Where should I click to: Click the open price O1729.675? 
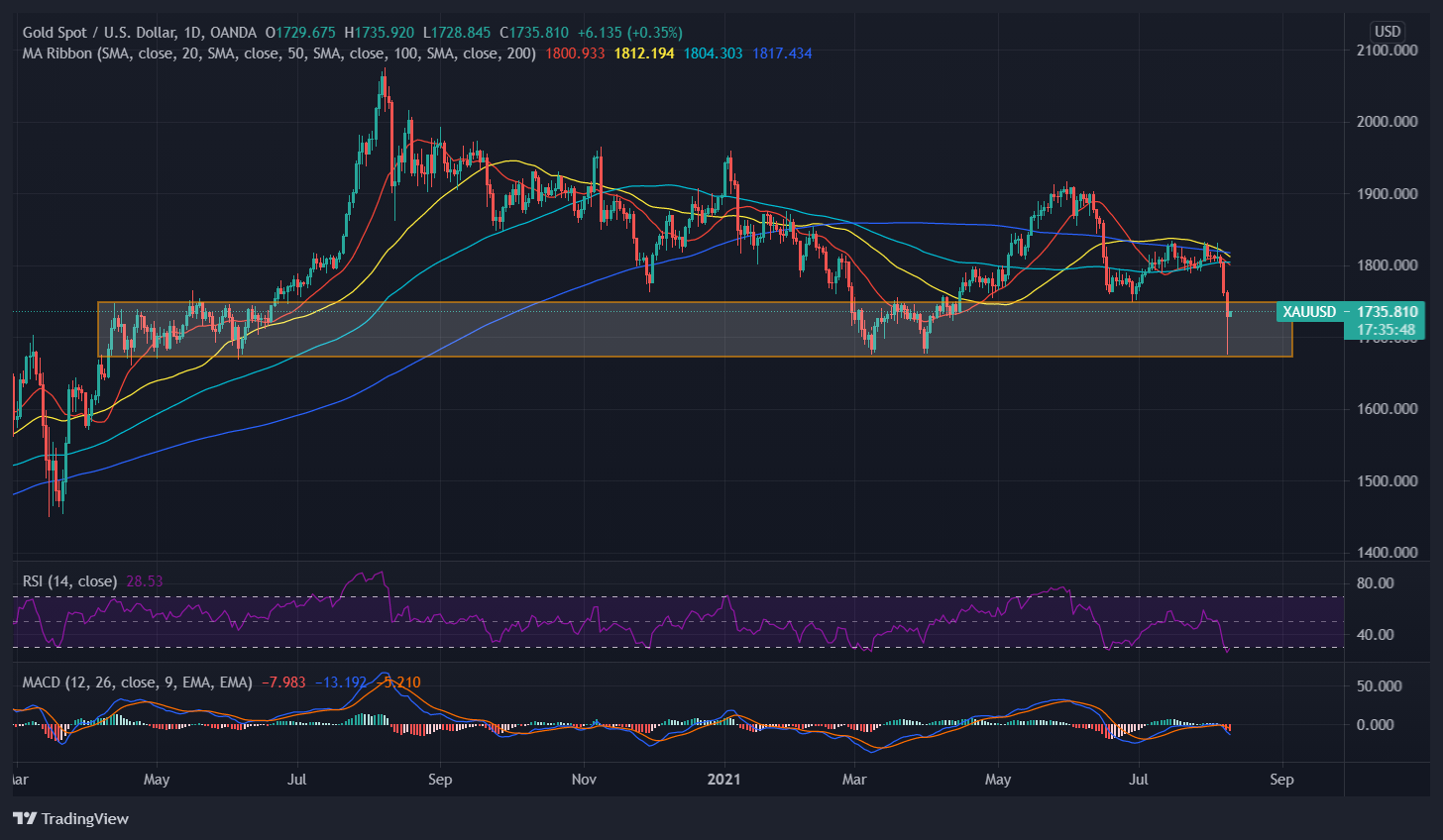pos(300,33)
